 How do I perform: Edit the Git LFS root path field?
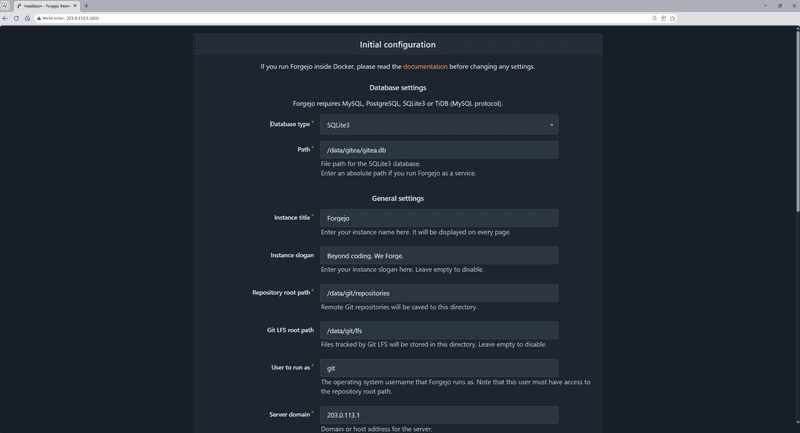pyautogui.click(x=439, y=330)
